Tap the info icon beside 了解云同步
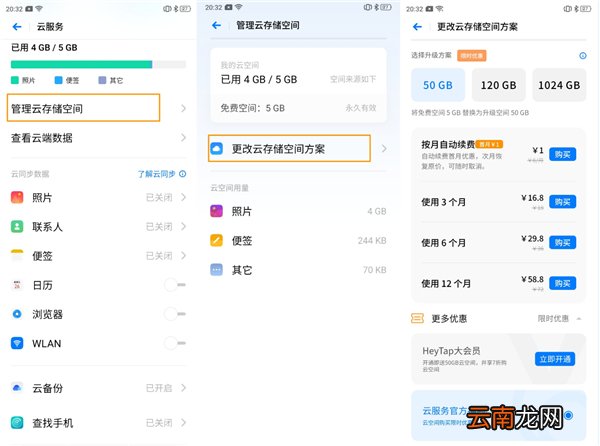Screen dimensions: 600x446 point(183,174)
